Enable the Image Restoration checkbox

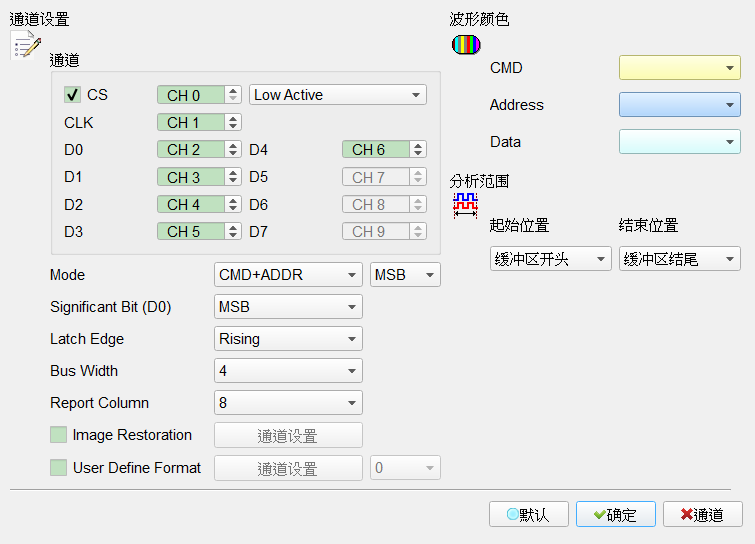tap(59, 435)
